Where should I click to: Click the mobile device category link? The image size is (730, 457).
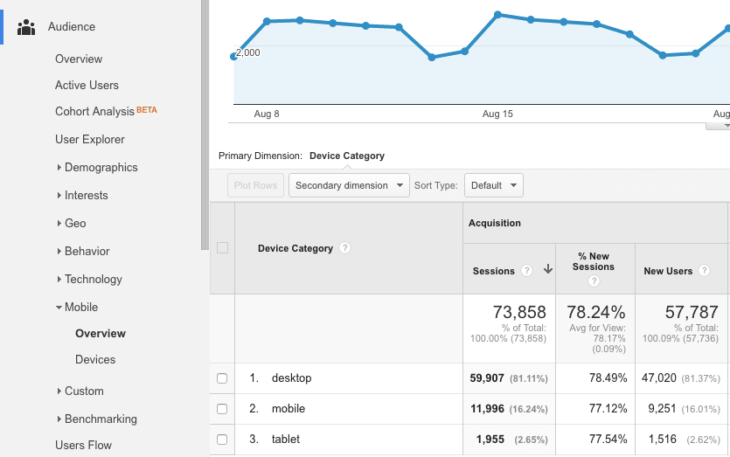click(x=289, y=409)
